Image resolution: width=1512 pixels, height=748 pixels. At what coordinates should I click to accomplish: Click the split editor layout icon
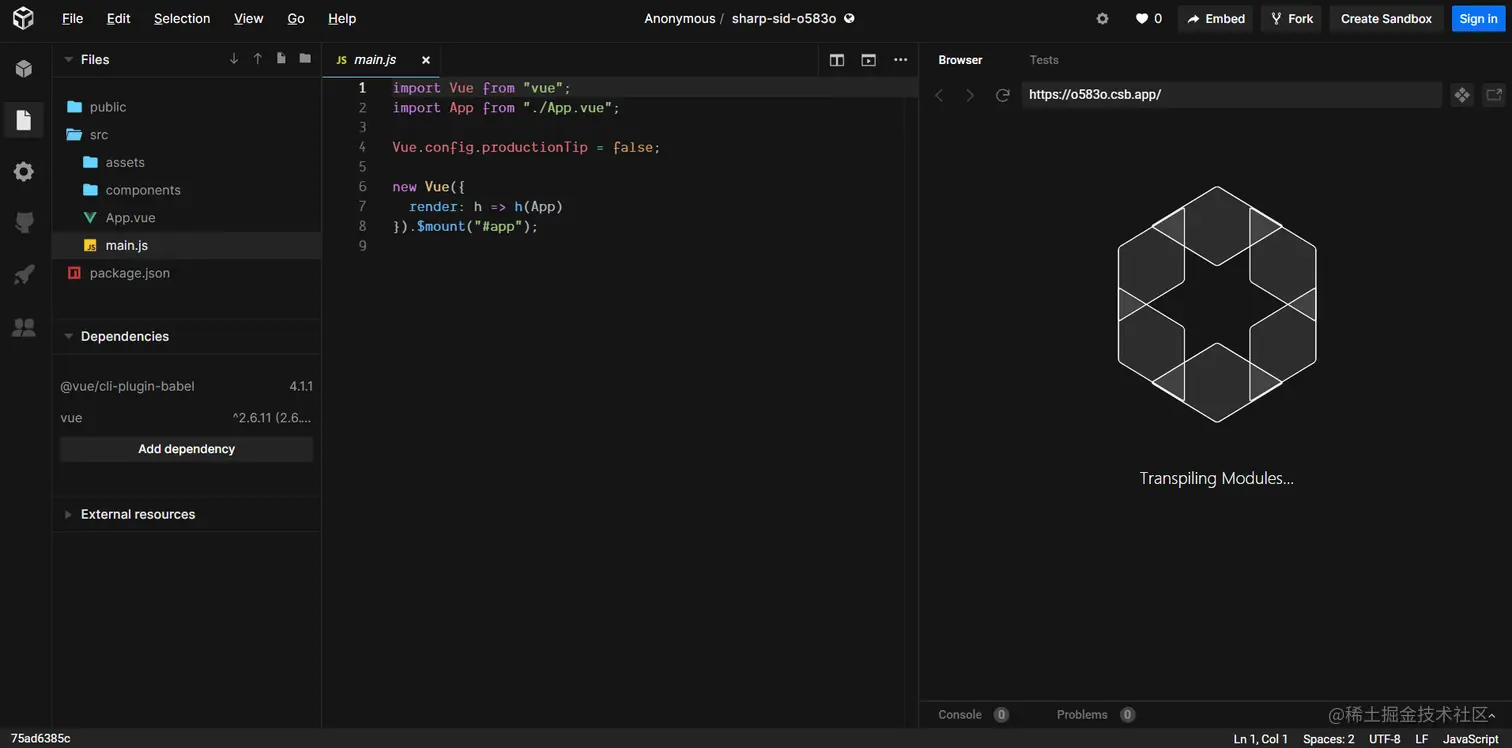(x=837, y=60)
